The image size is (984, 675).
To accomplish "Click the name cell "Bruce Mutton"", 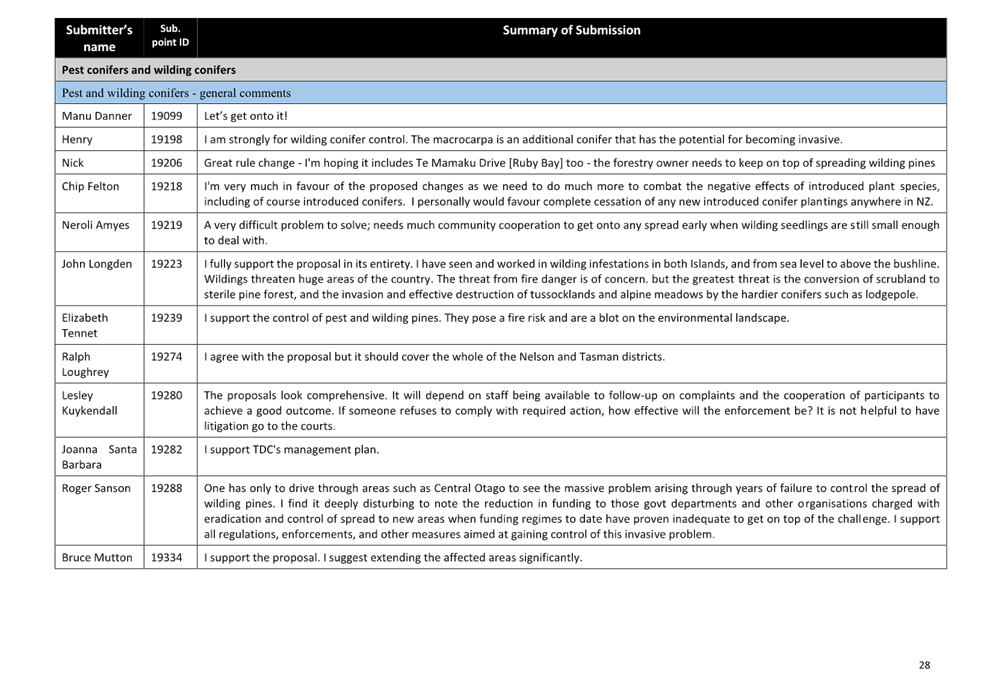I will click(97, 558).
